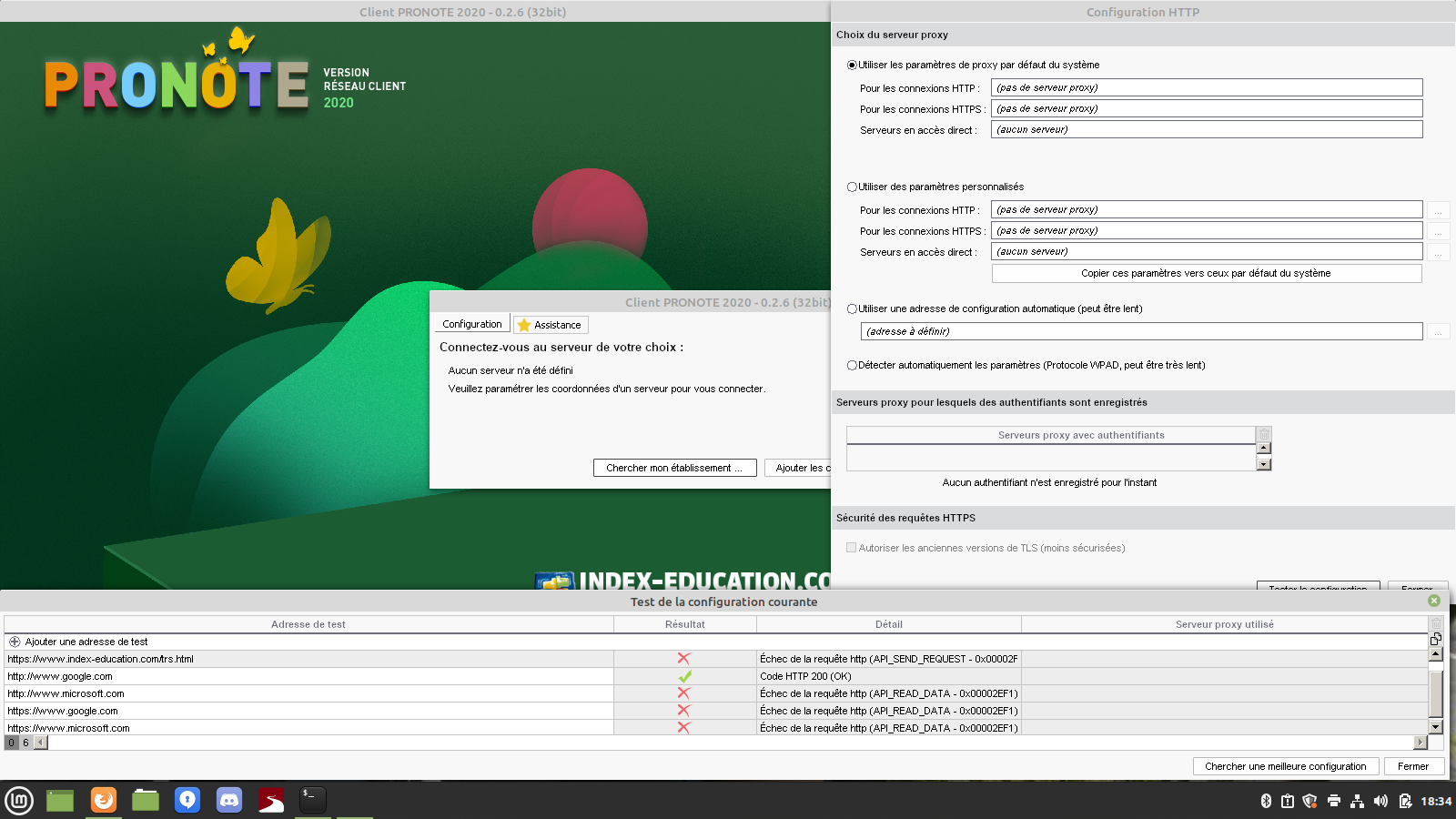Click the 'Serveurs proxy avec authentifiants' header
This screenshot has height=819, width=1456.
(1051, 435)
